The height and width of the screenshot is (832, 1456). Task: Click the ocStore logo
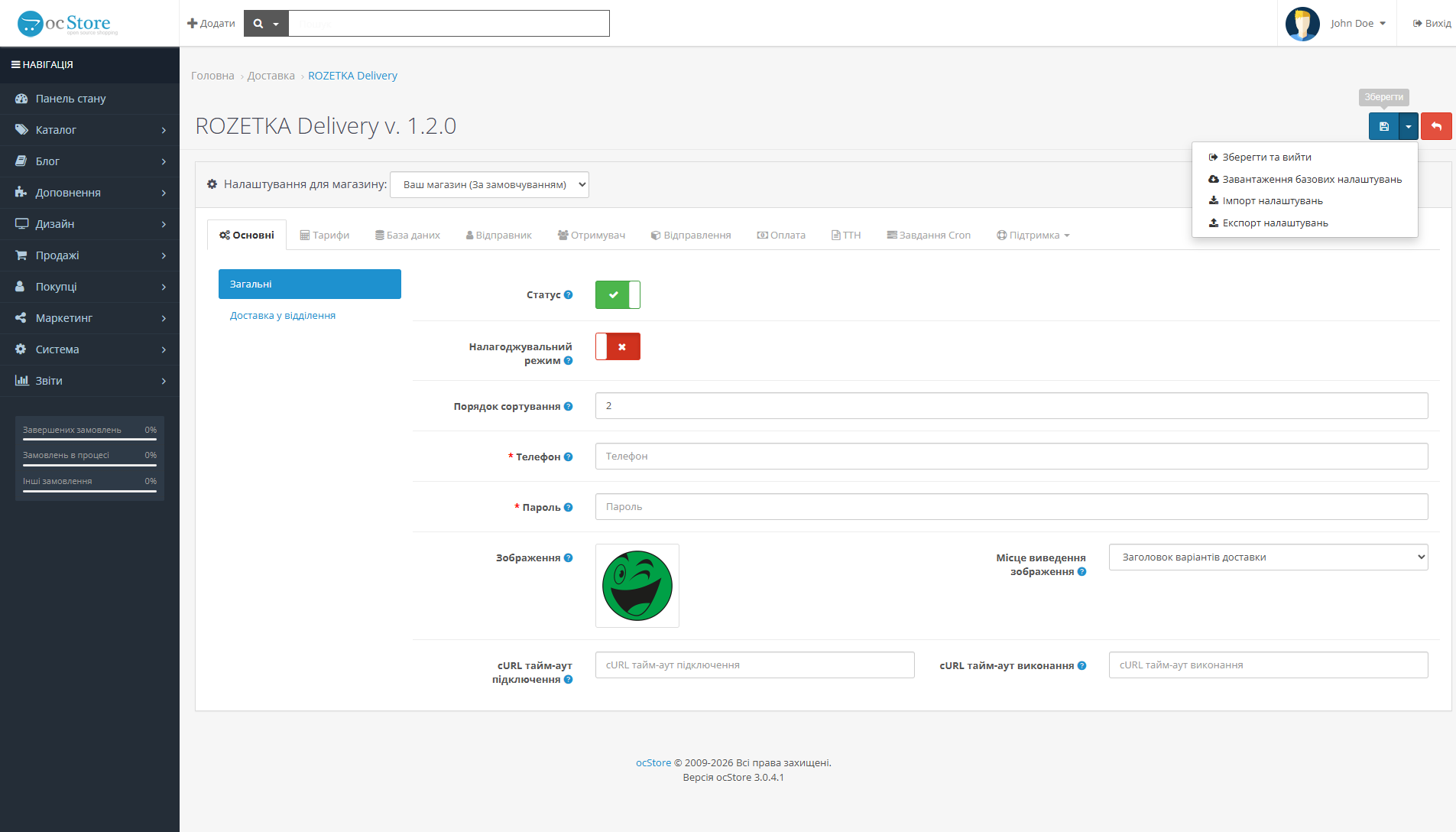coord(67,24)
